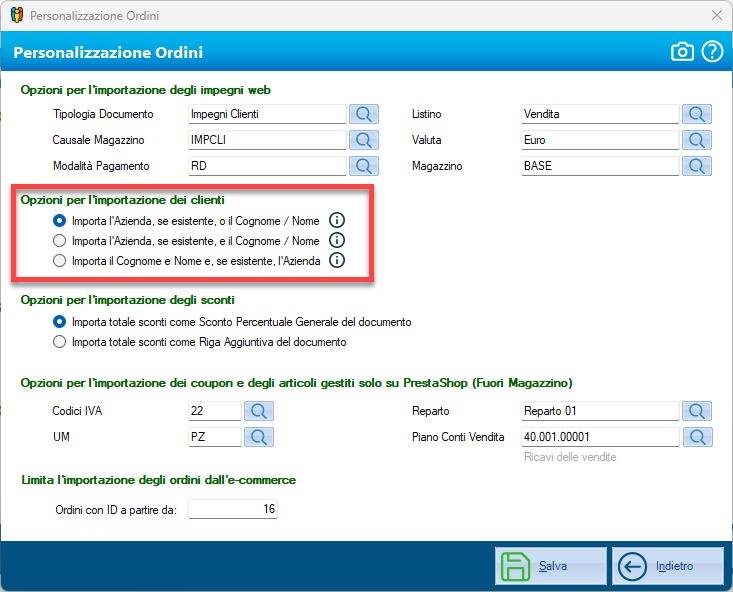
Task: Select 'Importa il Cognome e Nome e, se esistente, l'Azienda'
Action: (x=187, y=261)
